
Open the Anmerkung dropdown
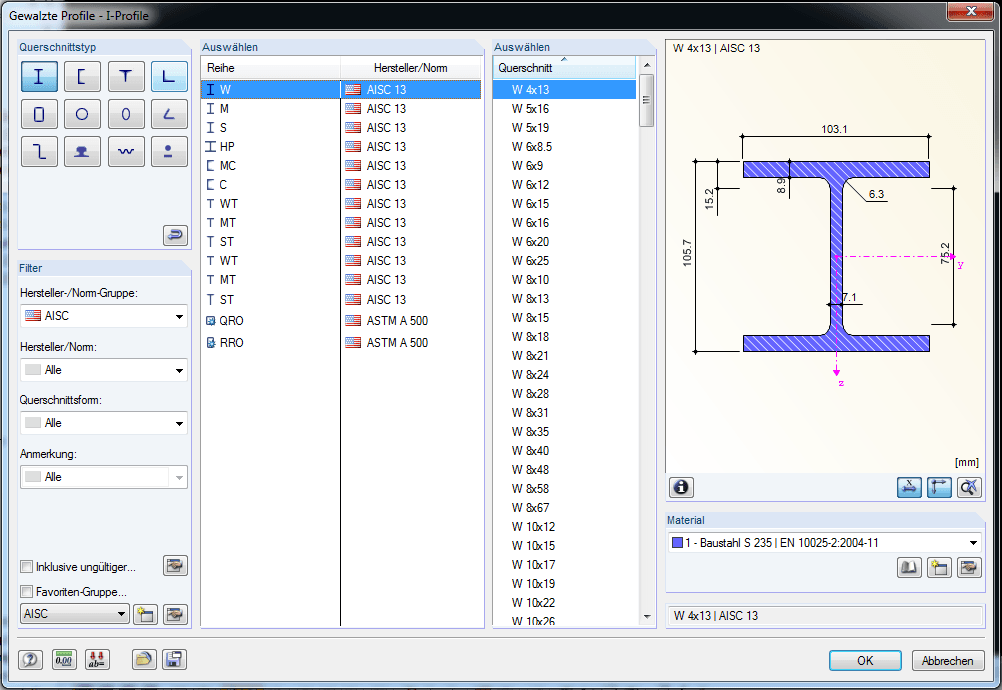(104, 477)
